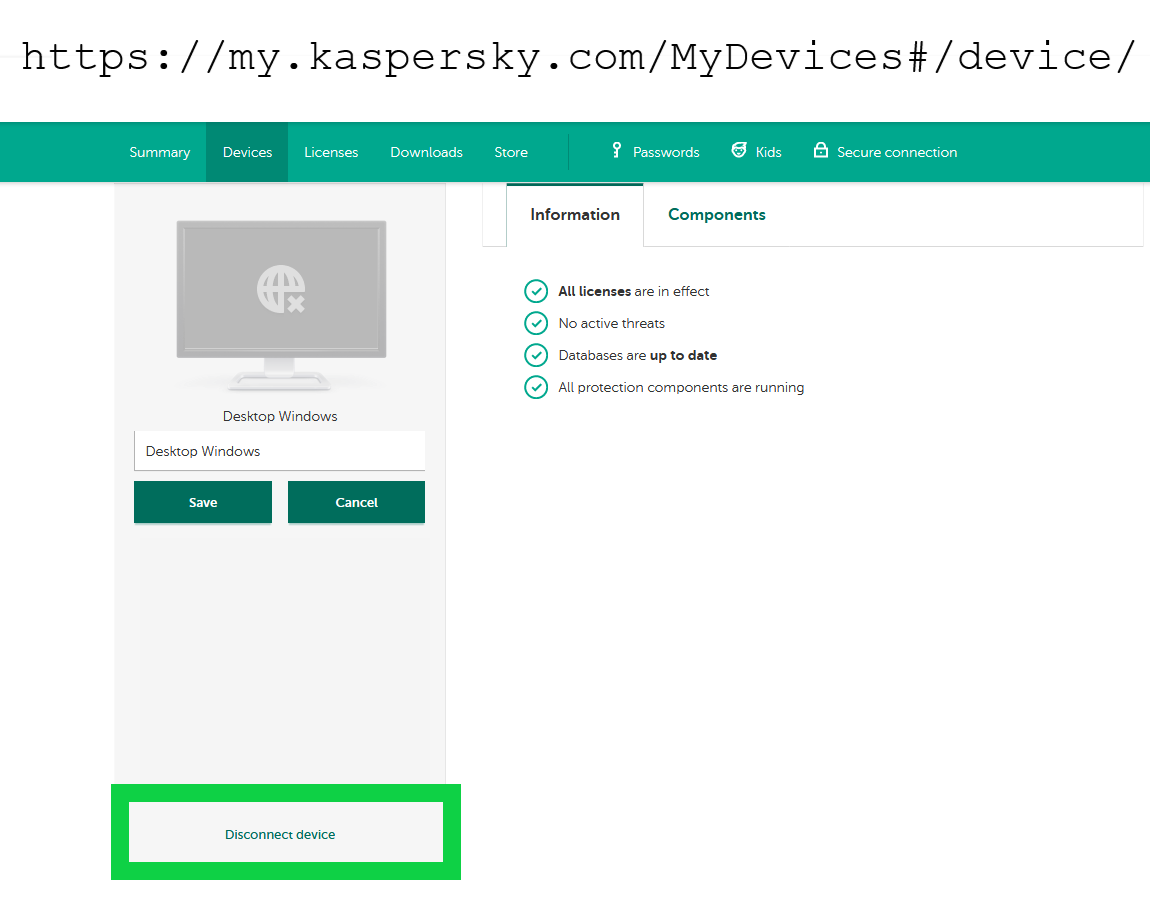Switch to the Information tab
Screen dimensions: 1150x914
tap(575, 214)
